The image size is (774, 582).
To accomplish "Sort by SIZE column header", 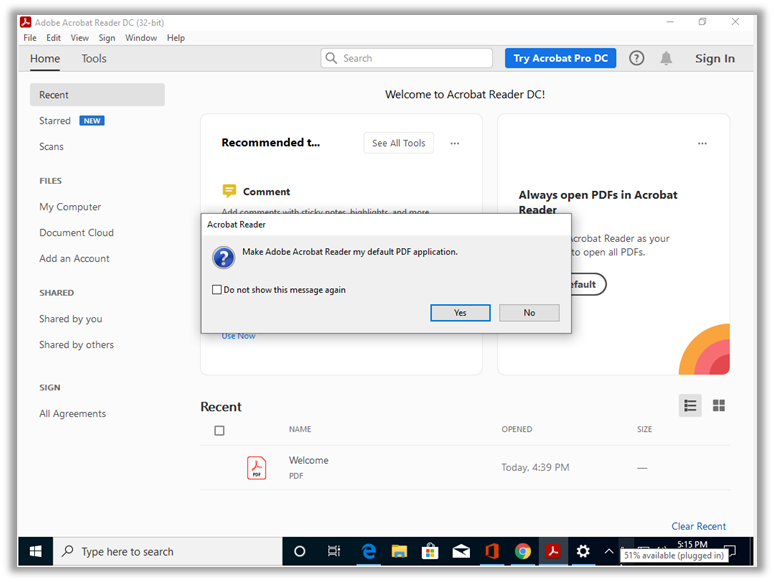I will pos(644,429).
